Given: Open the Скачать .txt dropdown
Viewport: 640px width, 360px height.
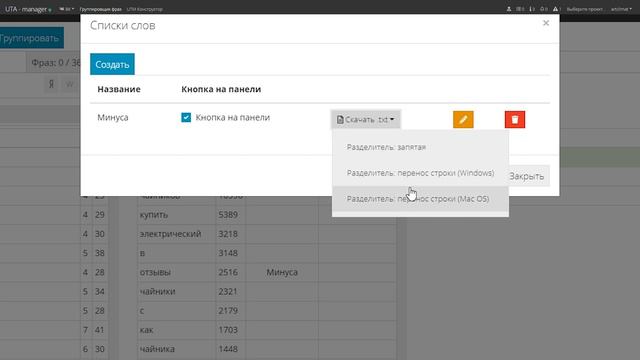Looking at the screenshot, I should [365, 119].
